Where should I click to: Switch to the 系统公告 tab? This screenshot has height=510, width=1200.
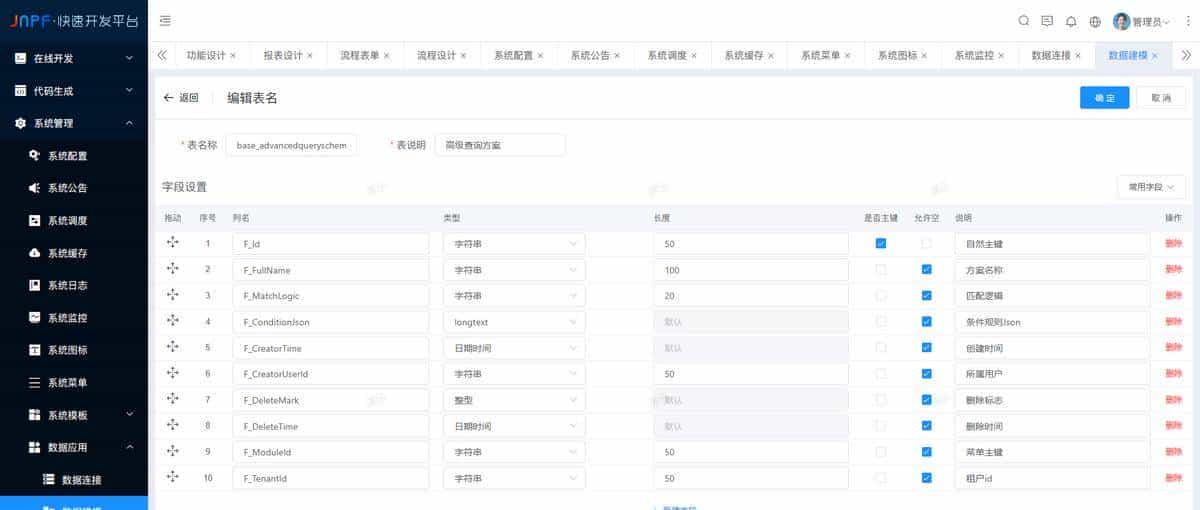(590, 56)
